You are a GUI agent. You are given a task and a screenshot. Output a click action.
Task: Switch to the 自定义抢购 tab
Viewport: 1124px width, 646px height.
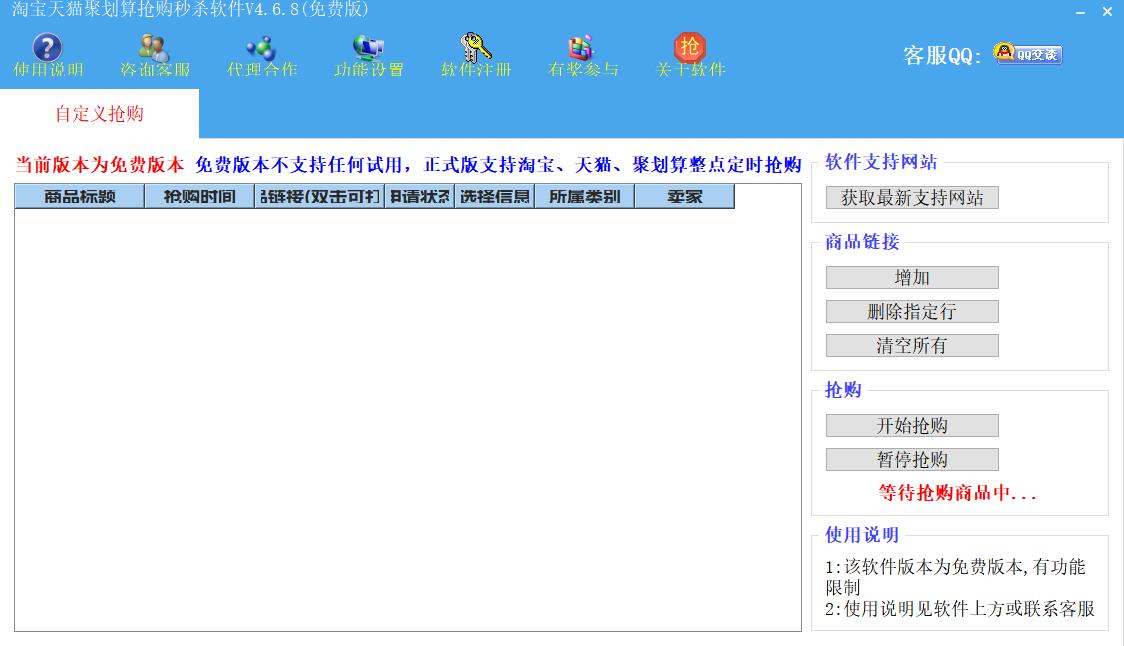coord(99,114)
